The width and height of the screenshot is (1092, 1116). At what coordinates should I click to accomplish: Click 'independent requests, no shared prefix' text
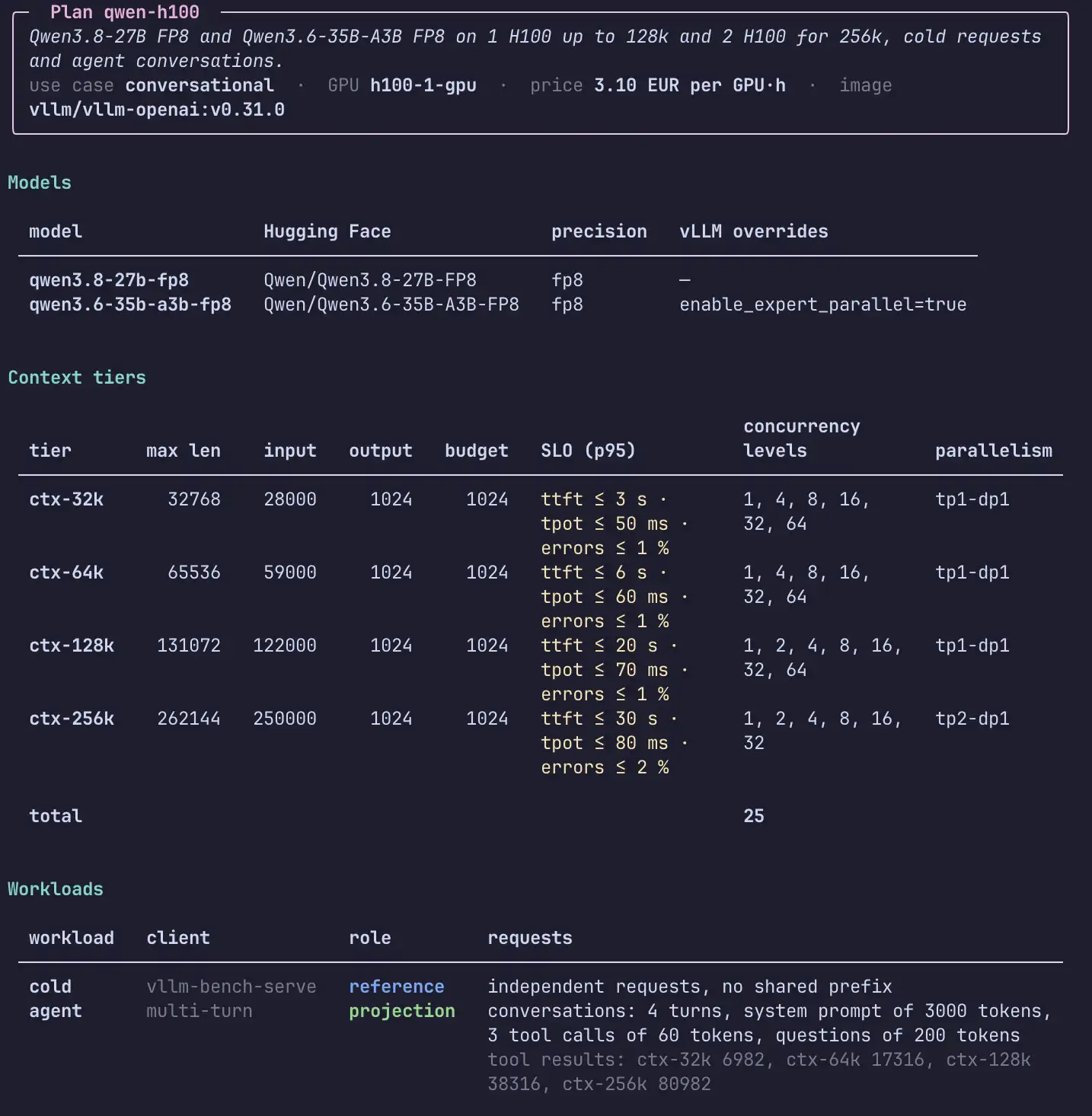click(690, 987)
